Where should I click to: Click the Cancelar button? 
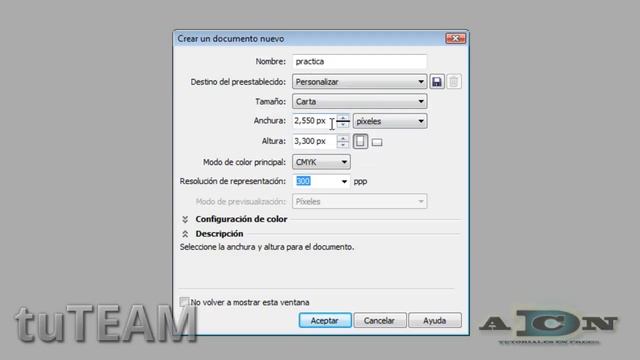click(380, 320)
